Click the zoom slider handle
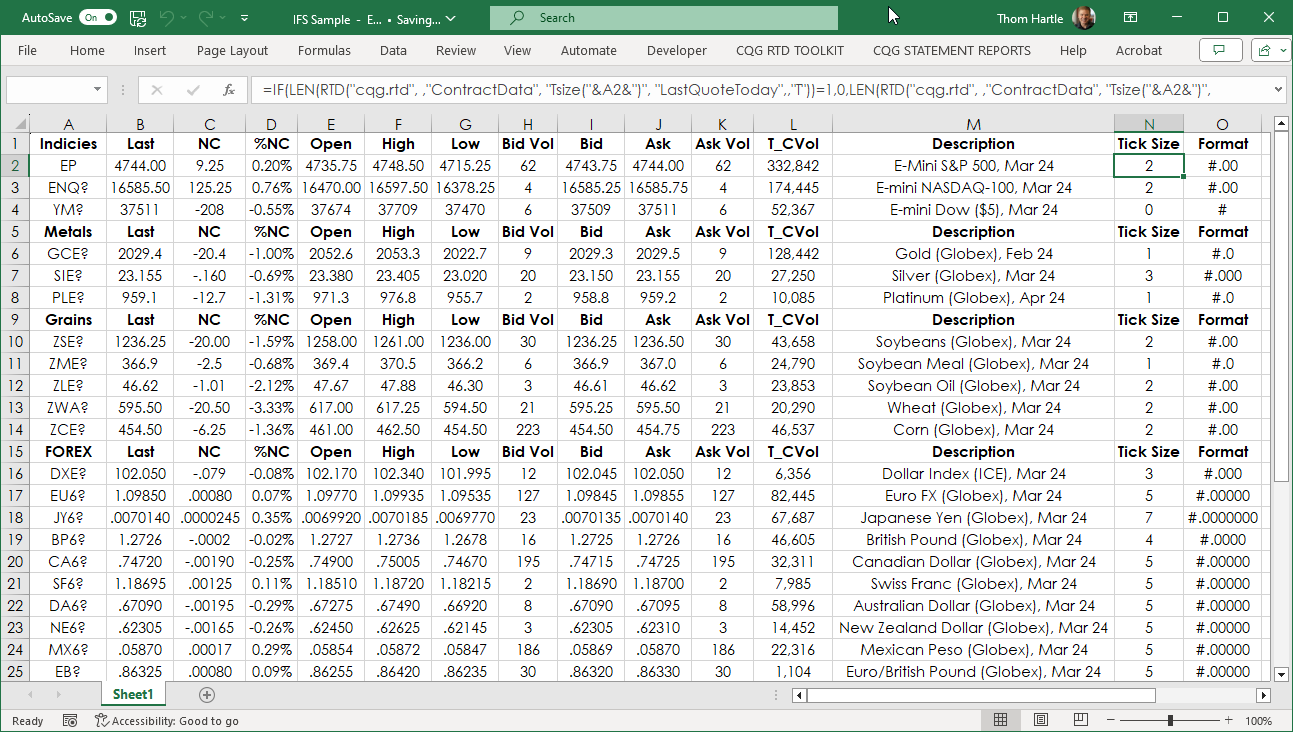1293x732 pixels. pyautogui.click(x=1170, y=720)
